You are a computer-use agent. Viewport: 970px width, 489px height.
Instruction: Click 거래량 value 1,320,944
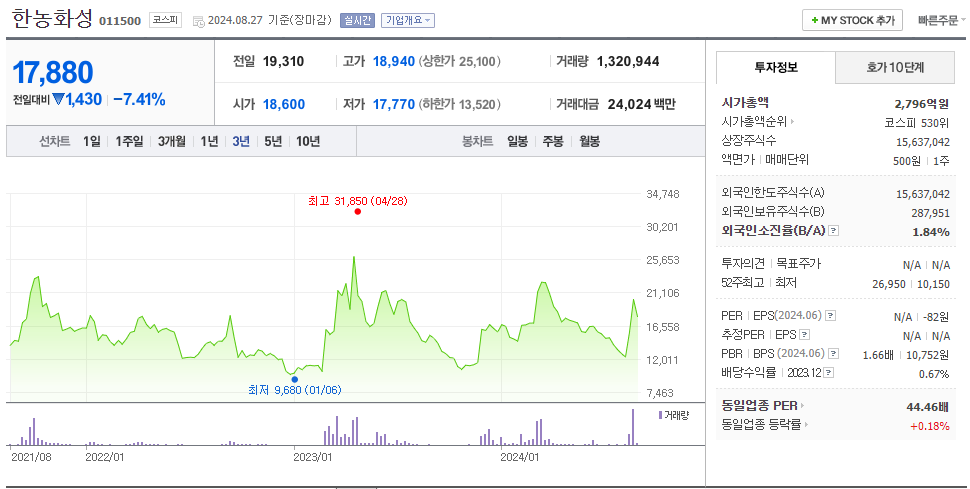[x=628, y=61]
